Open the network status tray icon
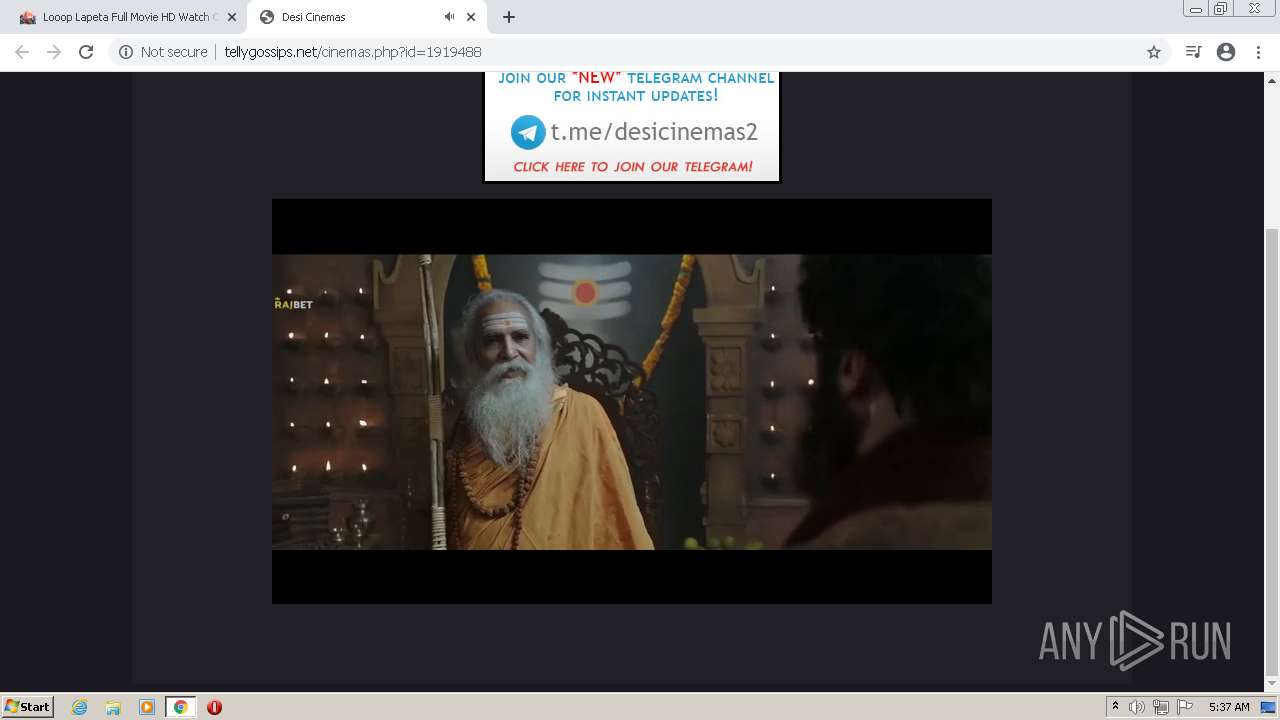The height and width of the screenshot is (720, 1280). click(x=1161, y=707)
